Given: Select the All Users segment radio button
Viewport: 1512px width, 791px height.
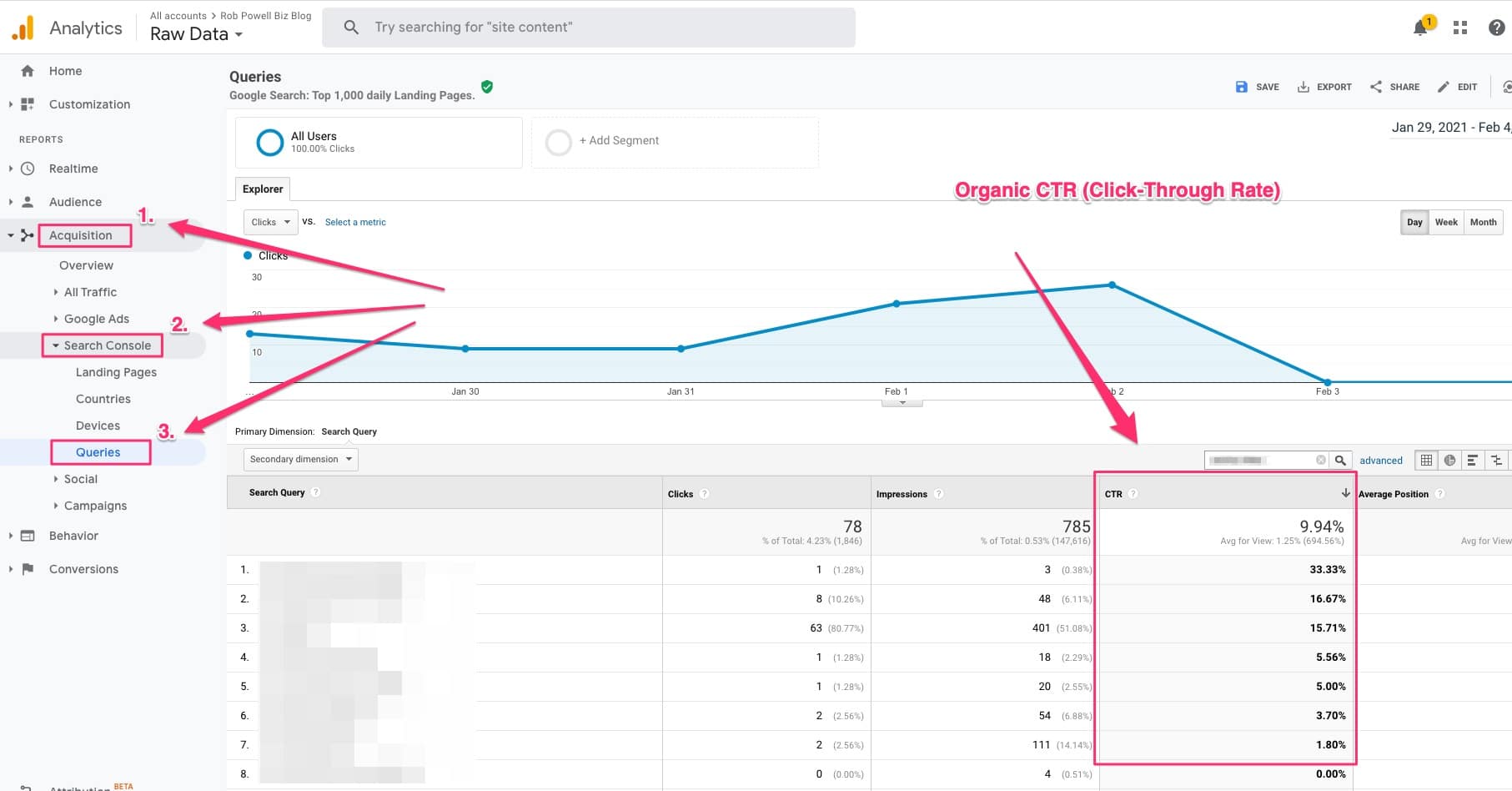Looking at the screenshot, I should click(269, 142).
